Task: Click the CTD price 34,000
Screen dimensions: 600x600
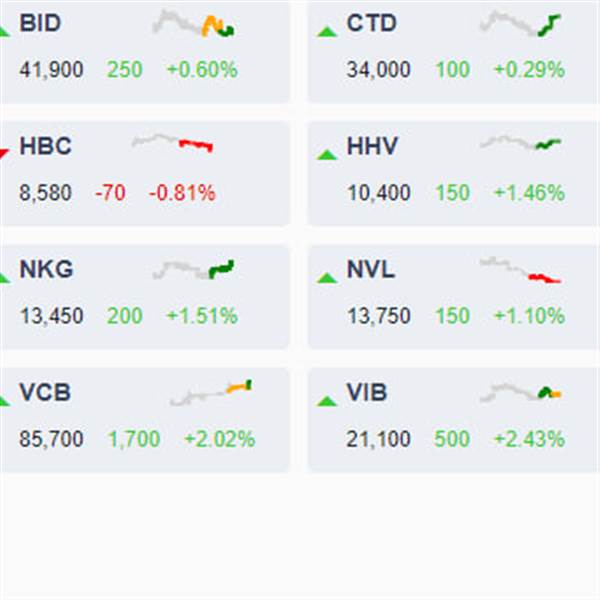Action: click(378, 70)
